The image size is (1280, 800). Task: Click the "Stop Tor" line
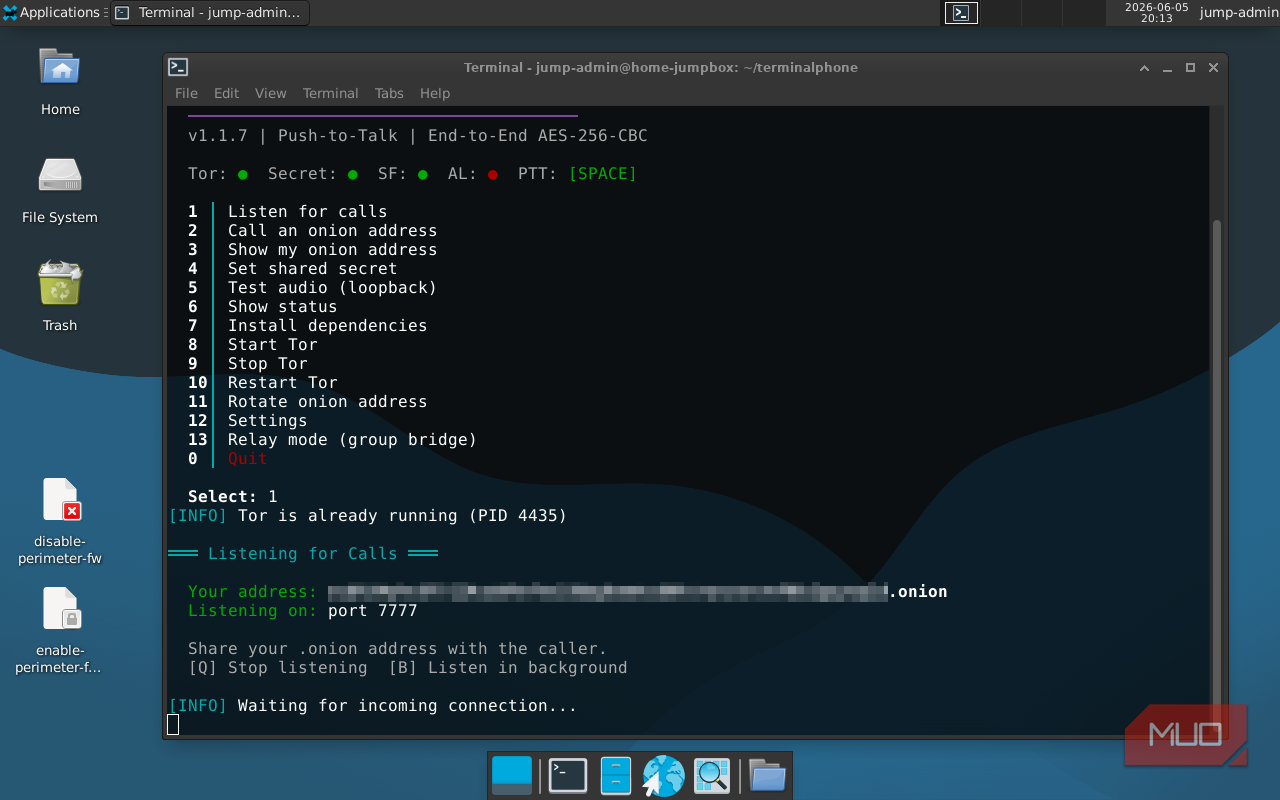(x=267, y=363)
